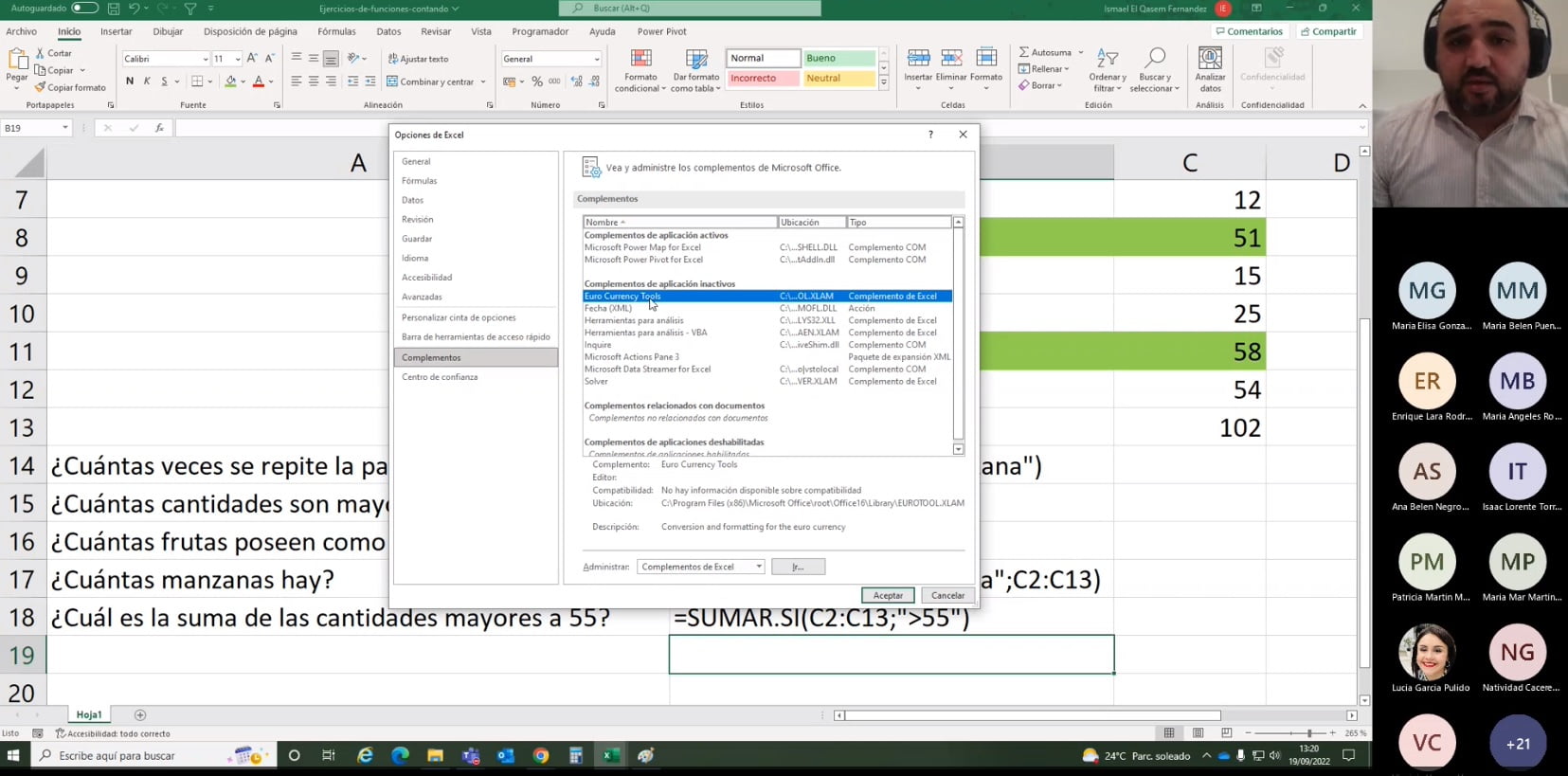
Task: Click Dar formato como tabla
Action: pyautogui.click(x=696, y=70)
